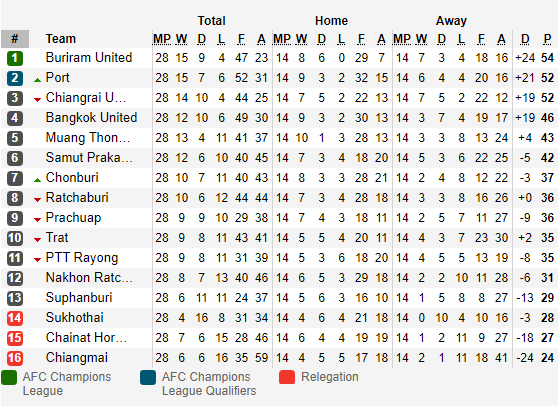Click the red rank 16 badge
The width and height of the screenshot is (559, 407).
point(15,358)
